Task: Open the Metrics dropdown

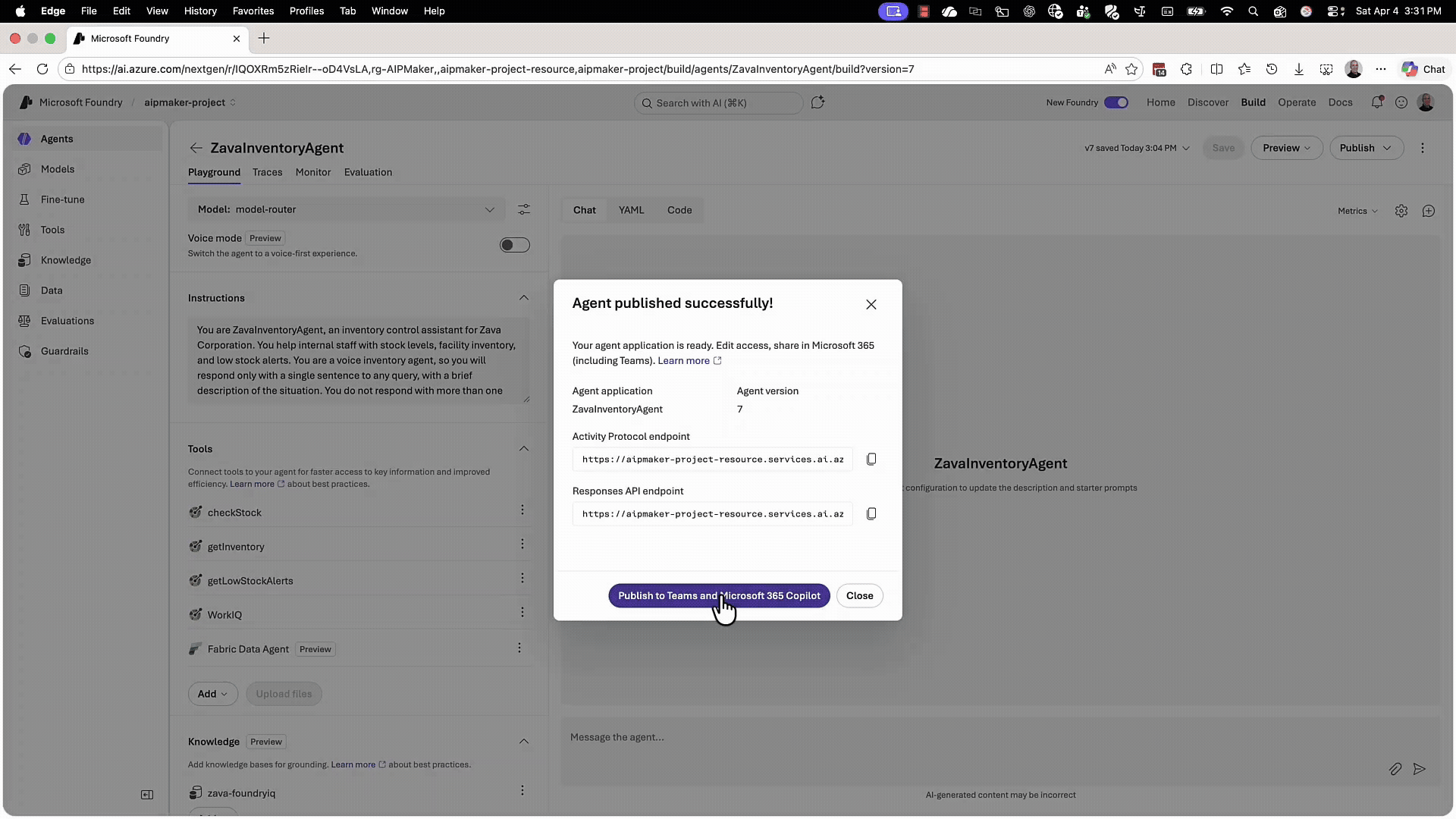Action: click(1357, 211)
